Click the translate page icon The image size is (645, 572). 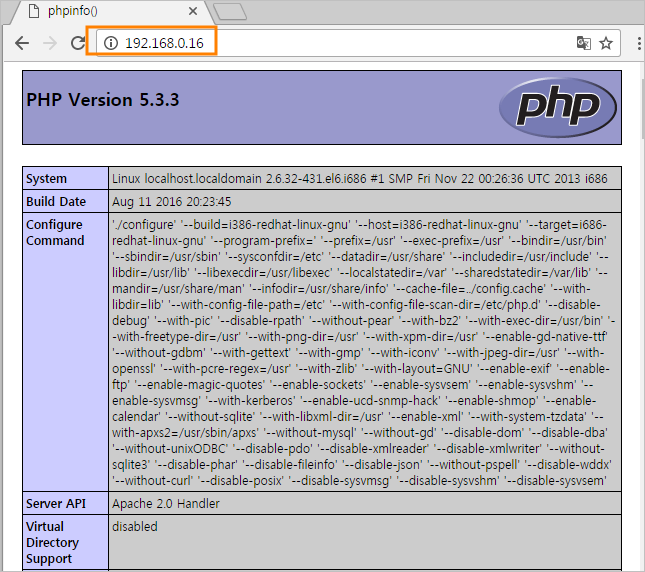(584, 43)
